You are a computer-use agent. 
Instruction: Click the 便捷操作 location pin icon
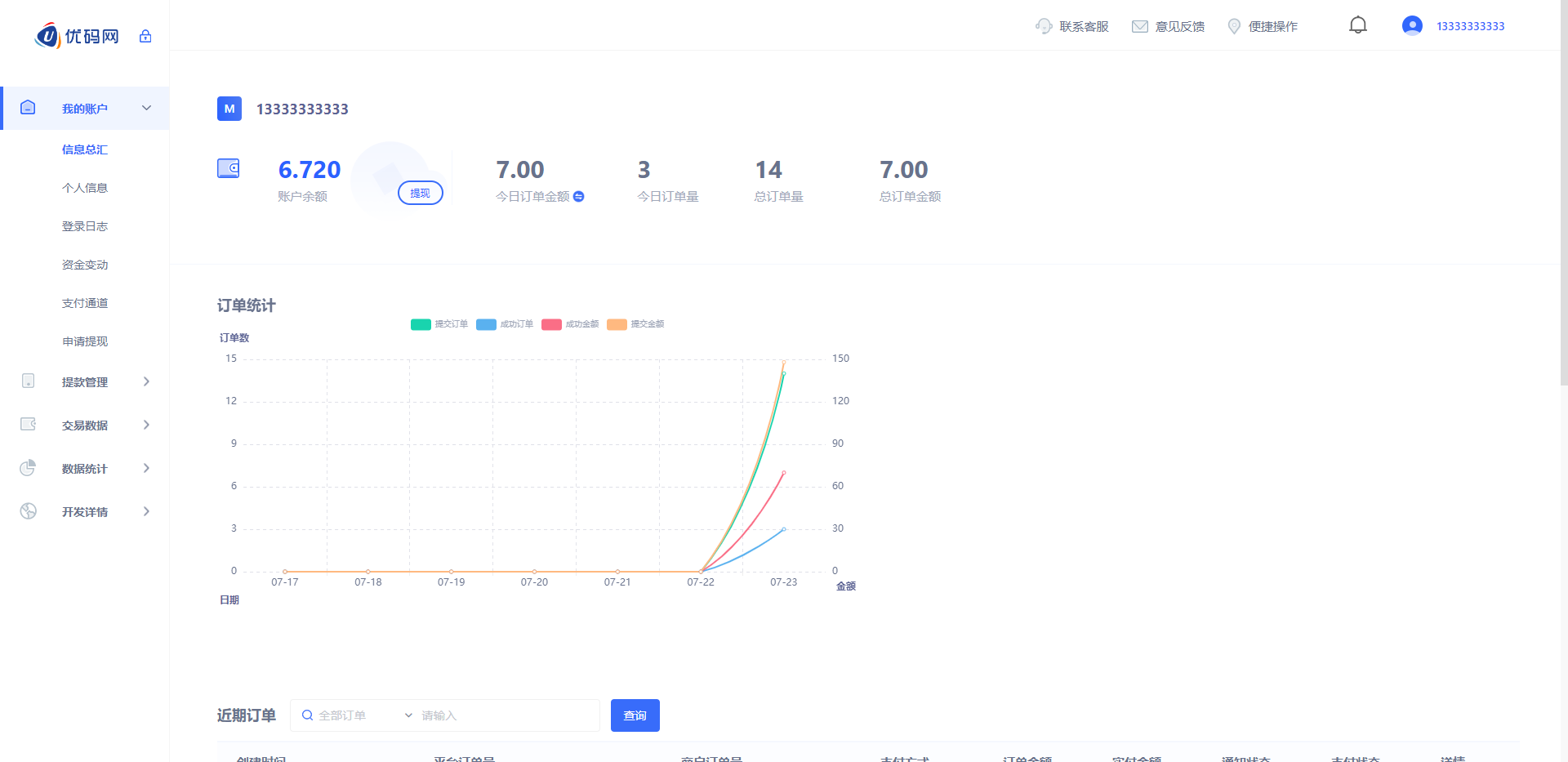pos(1234,26)
